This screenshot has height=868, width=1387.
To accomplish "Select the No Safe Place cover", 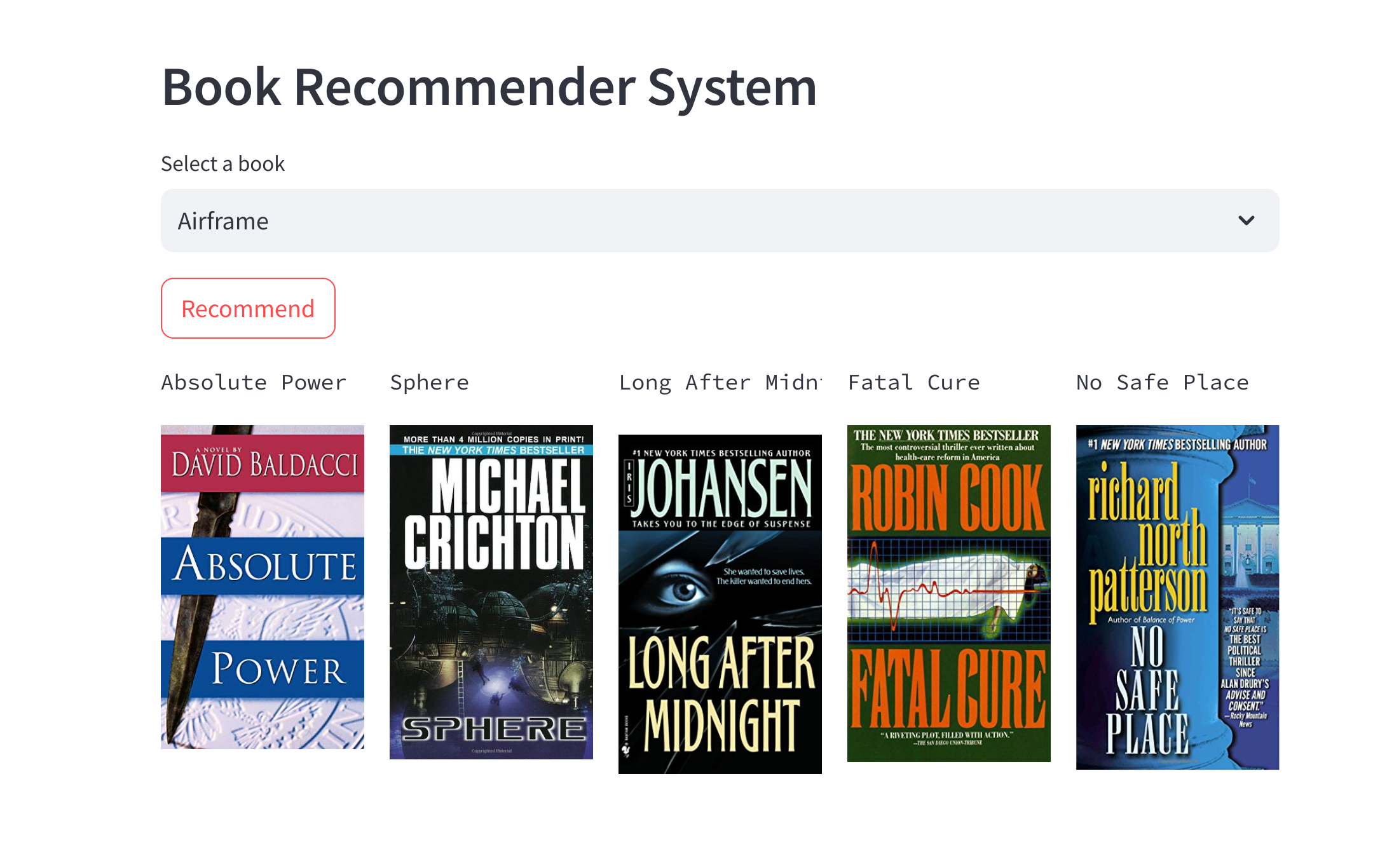I will (x=1177, y=597).
